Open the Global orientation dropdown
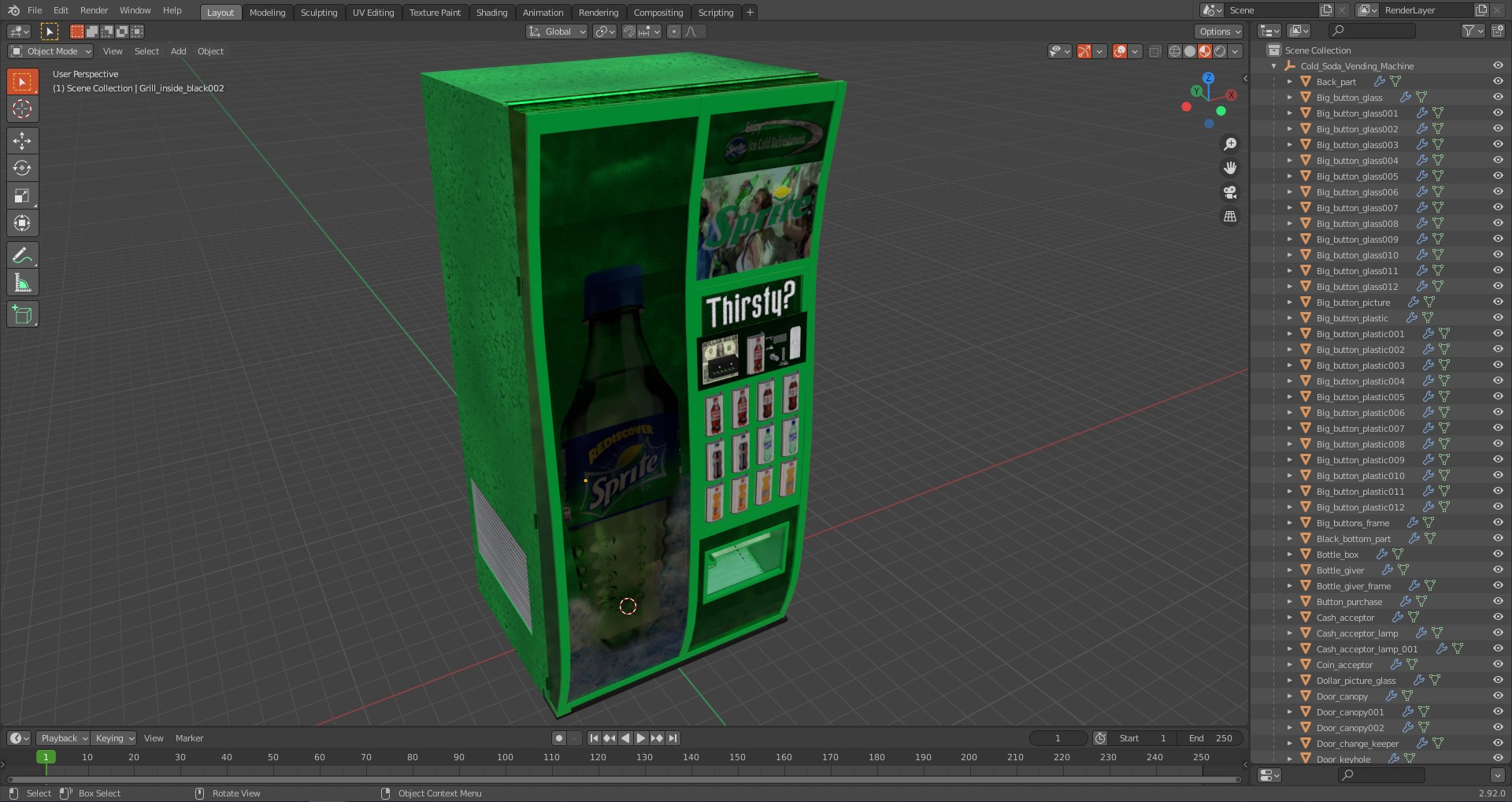Screen dimensions: 1512x802 tap(557, 32)
